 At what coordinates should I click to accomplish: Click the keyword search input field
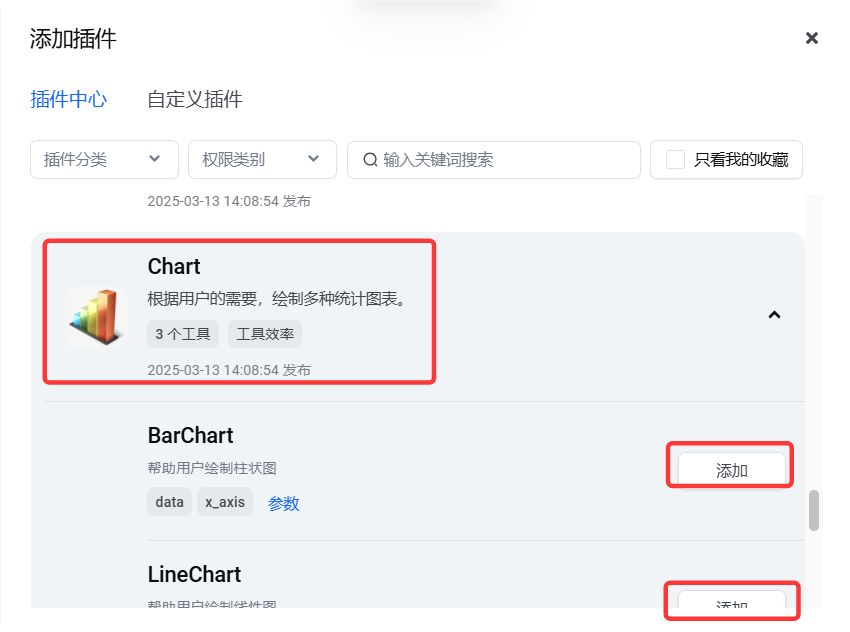[x=494, y=160]
